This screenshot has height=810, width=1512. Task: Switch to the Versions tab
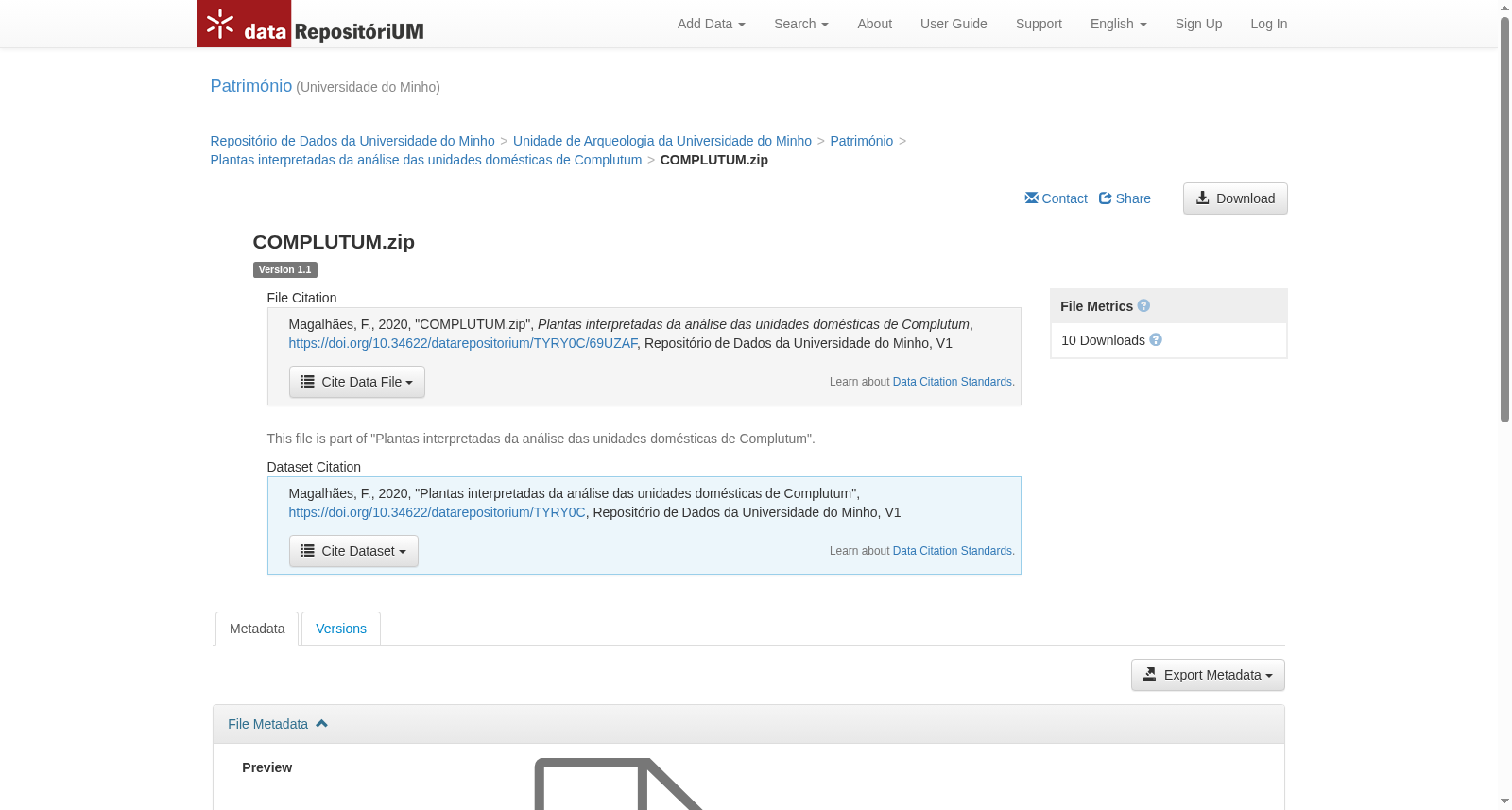[x=341, y=629]
